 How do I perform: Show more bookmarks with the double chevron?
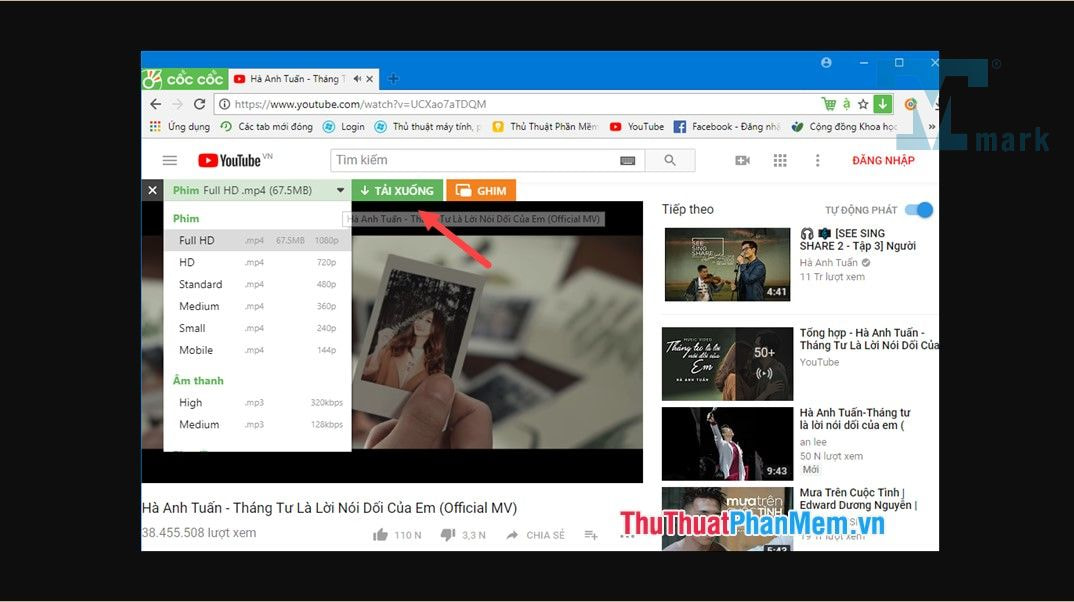(x=932, y=127)
